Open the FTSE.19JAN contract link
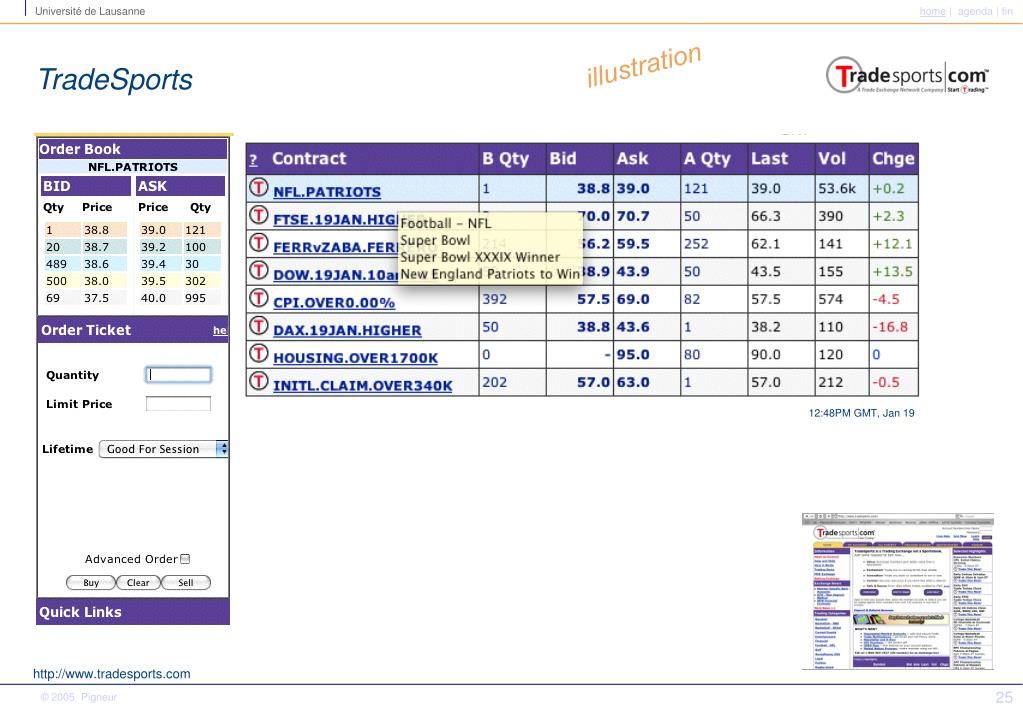This screenshot has width=1023, height=708. (335, 219)
